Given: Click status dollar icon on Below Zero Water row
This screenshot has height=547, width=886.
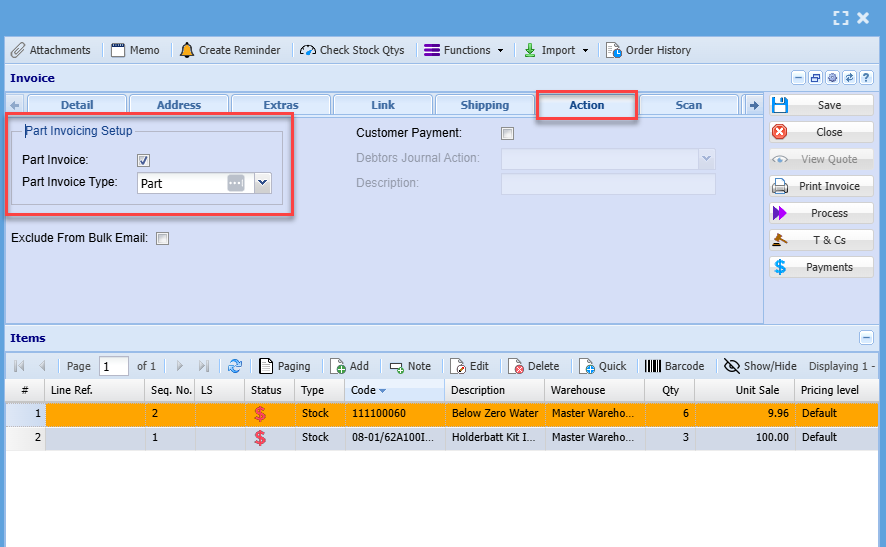Looking at the screenshot, I should [260, 414].
